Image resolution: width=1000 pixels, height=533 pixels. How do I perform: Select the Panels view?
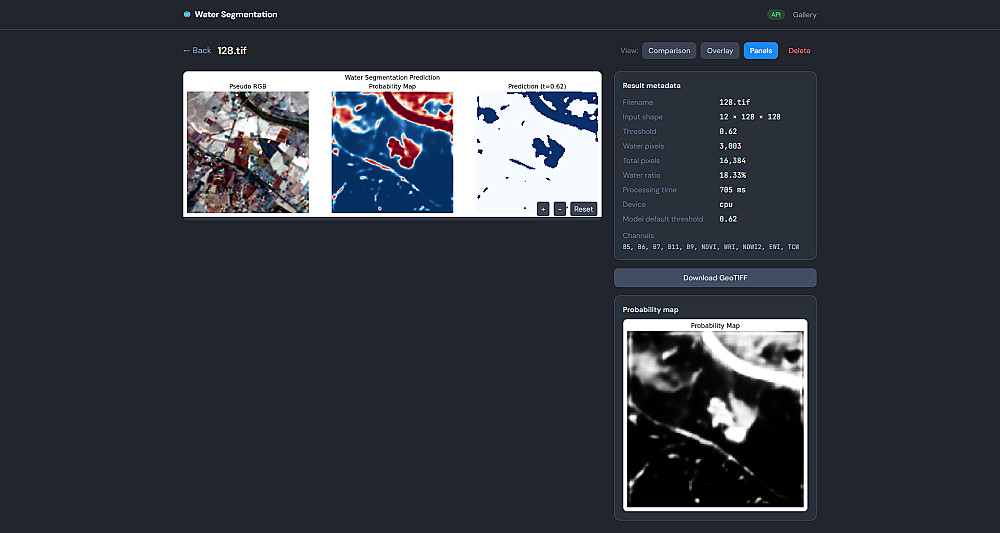pyautogui.click(x=761, y=50)
